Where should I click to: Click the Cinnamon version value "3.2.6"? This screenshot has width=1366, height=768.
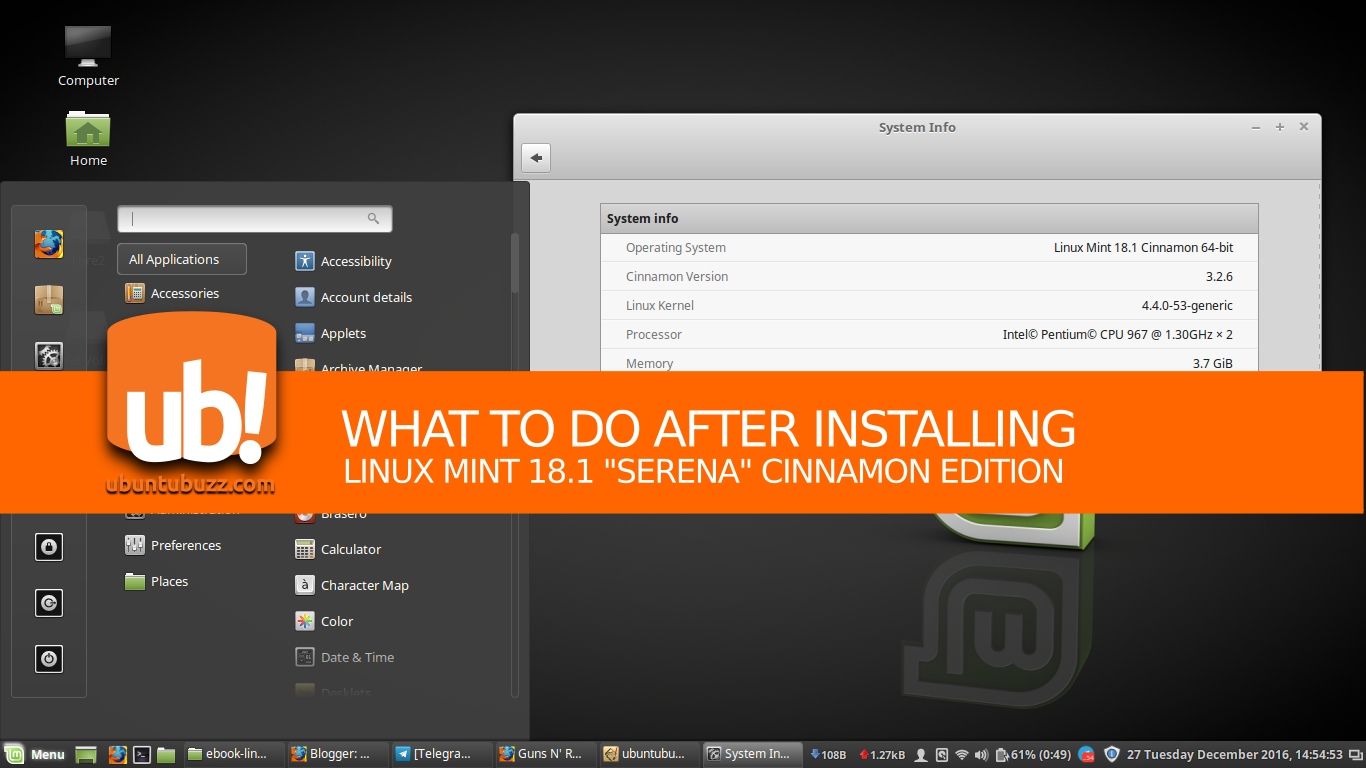click(x=1219, y=277)
